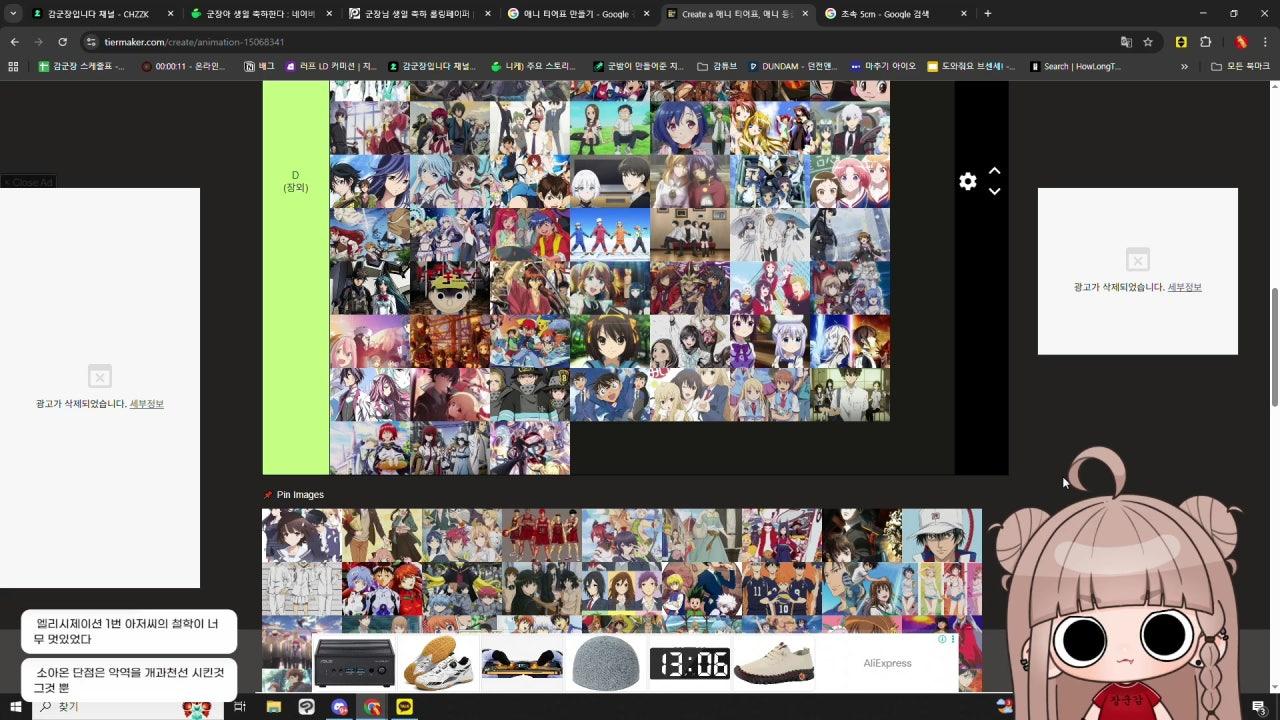The image size is (1280, 720).
Task: Click the beige sneaker ad thumbnail
Action: (773, 662)
